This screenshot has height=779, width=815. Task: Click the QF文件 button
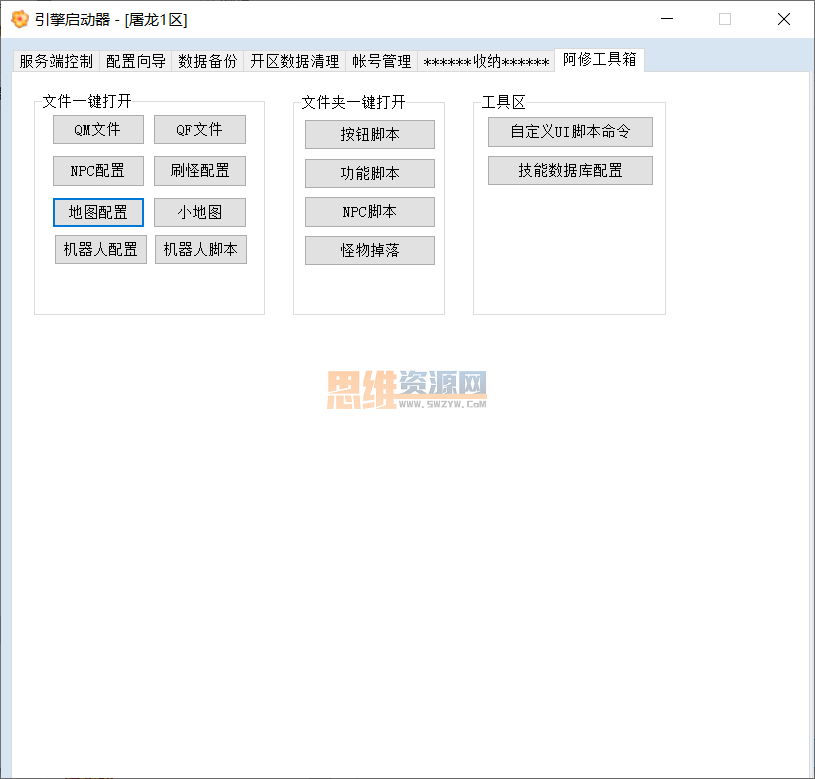coord(200,129)
